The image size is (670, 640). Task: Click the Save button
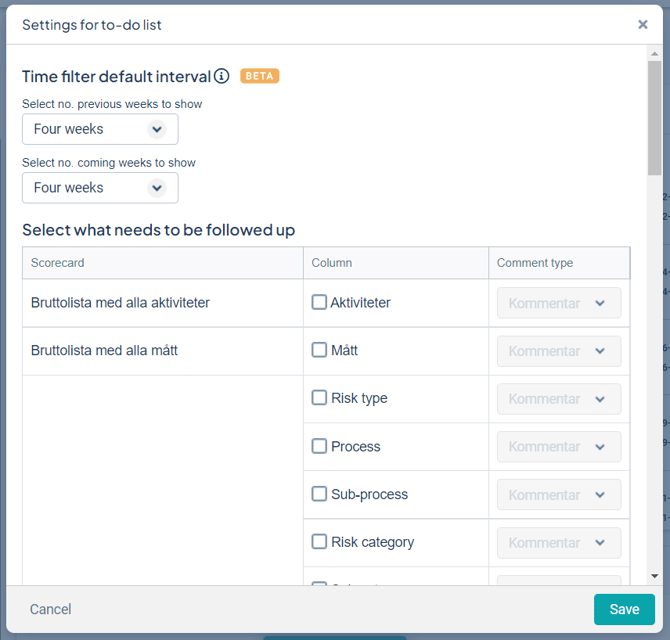coord(624,609)
